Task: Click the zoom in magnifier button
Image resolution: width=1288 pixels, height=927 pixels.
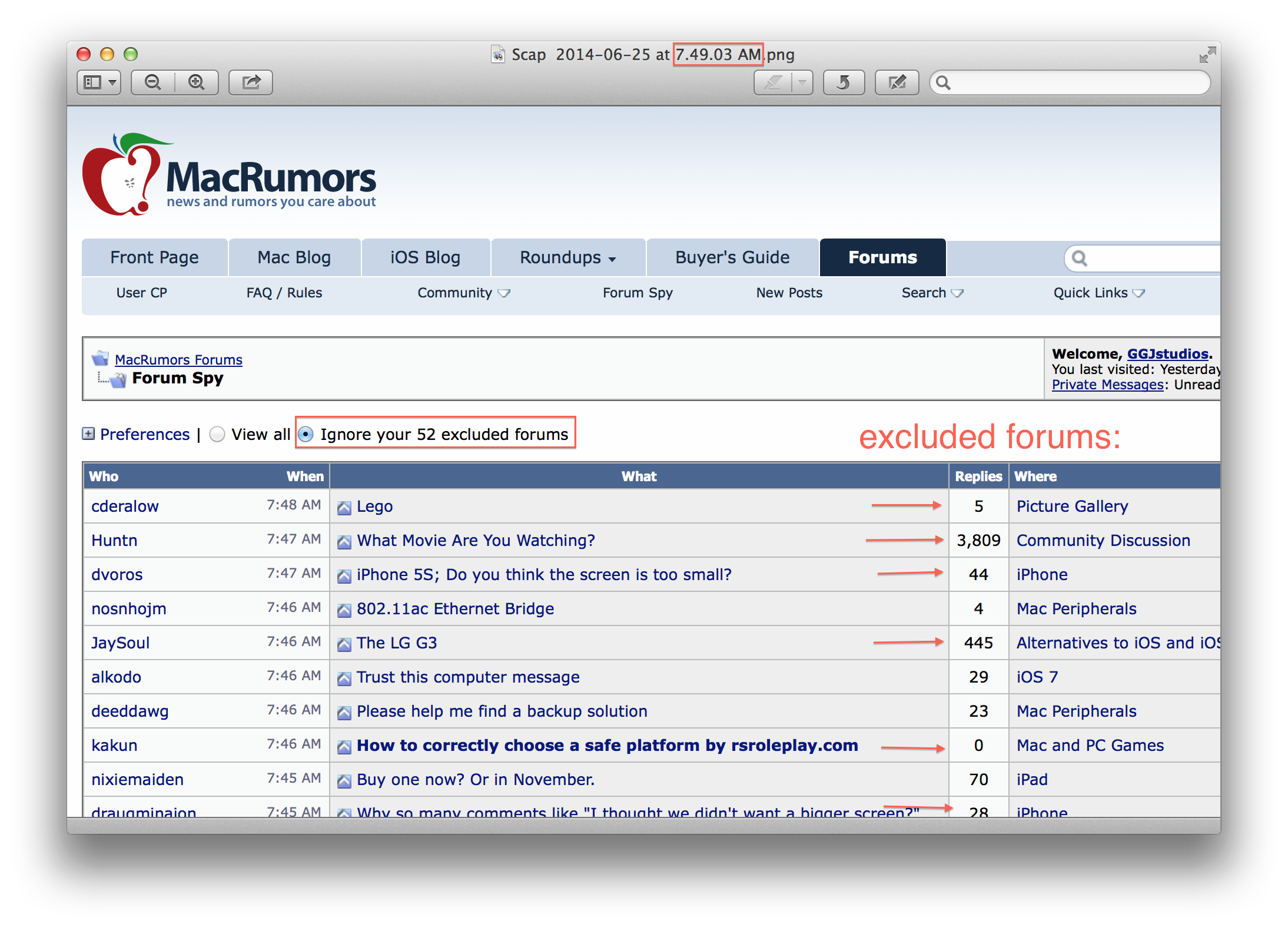Action: (197, 82)
